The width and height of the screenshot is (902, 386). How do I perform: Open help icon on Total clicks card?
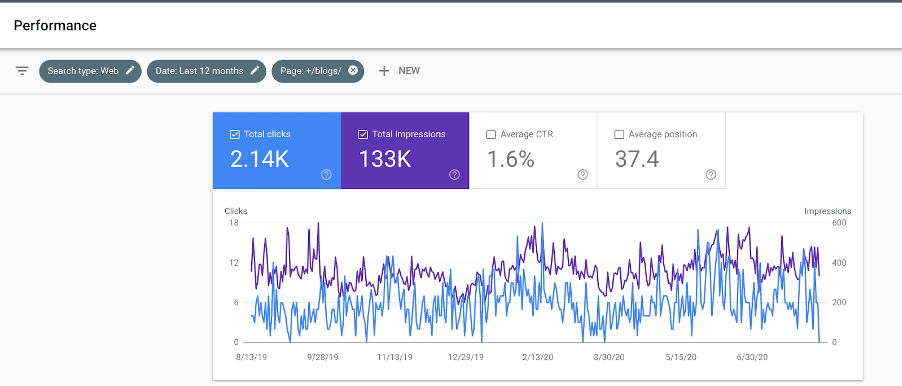tap(326, 175)
